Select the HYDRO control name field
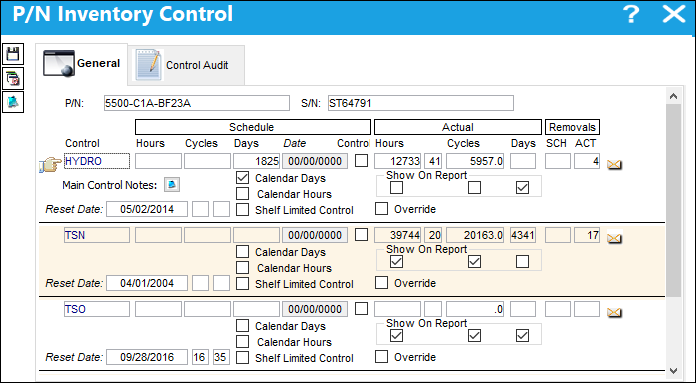 [x=97, y=161]
